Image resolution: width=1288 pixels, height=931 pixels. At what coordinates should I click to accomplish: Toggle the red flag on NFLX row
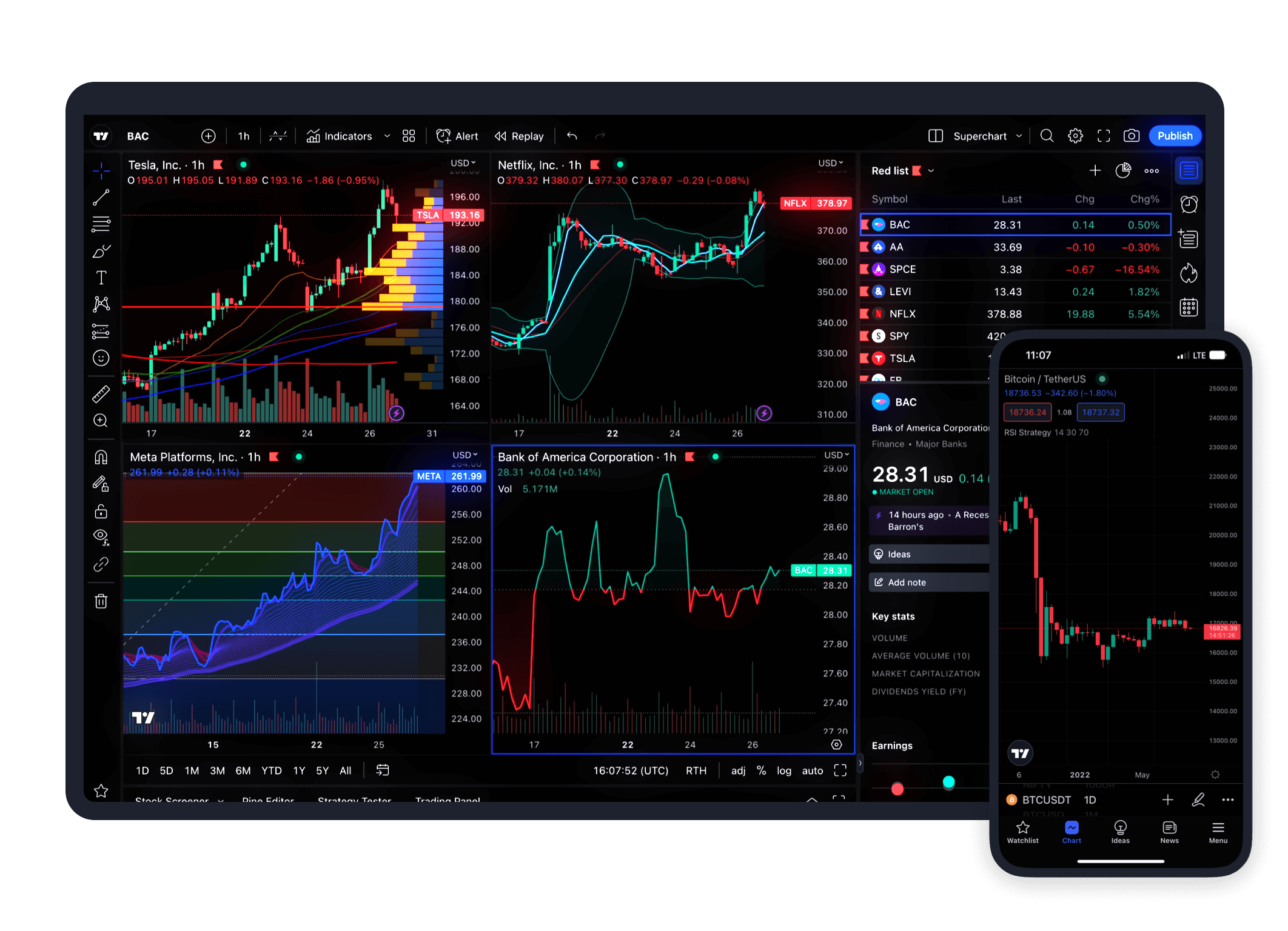point(865,313)
